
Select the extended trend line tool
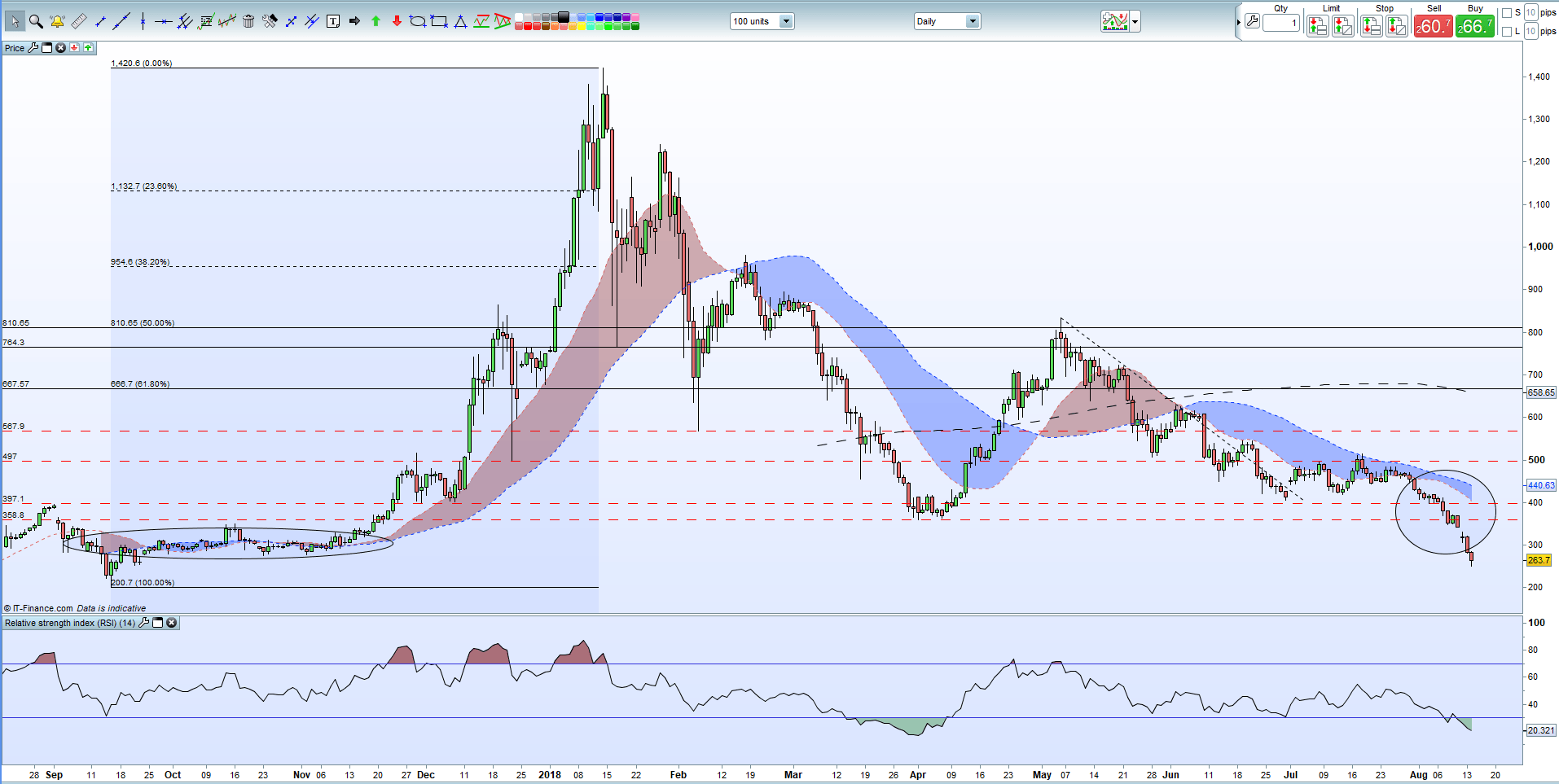tap(121, 21)
